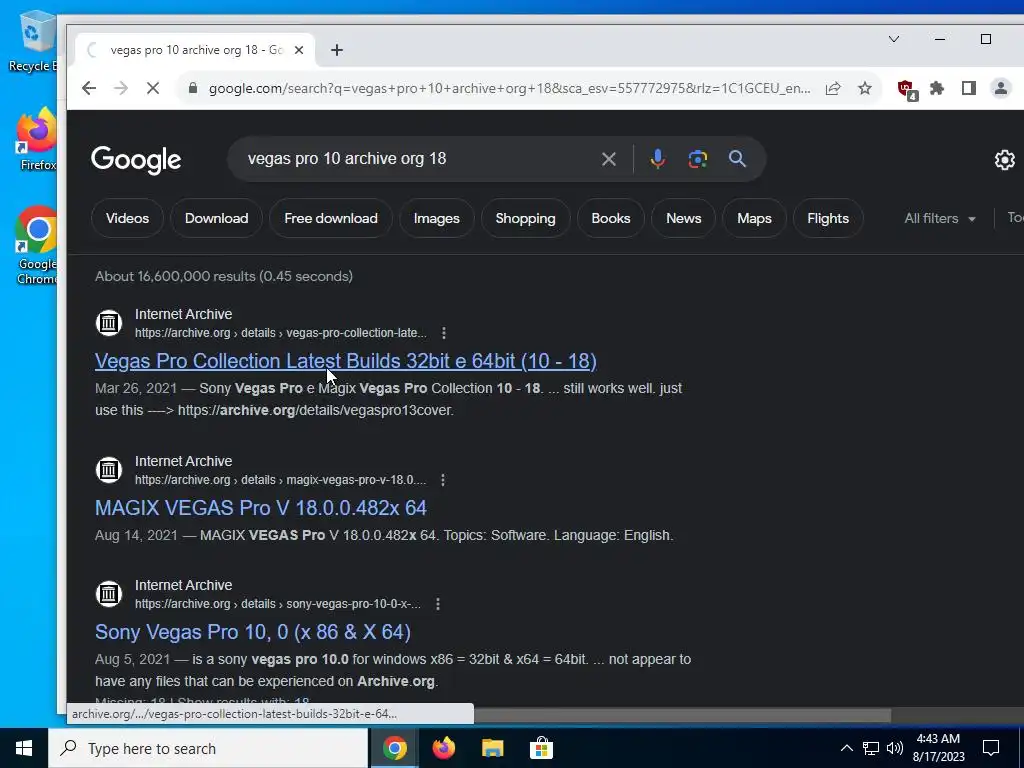Open Windows Start menu
The height and width of the screenshot is (768, 1024).
24,748
